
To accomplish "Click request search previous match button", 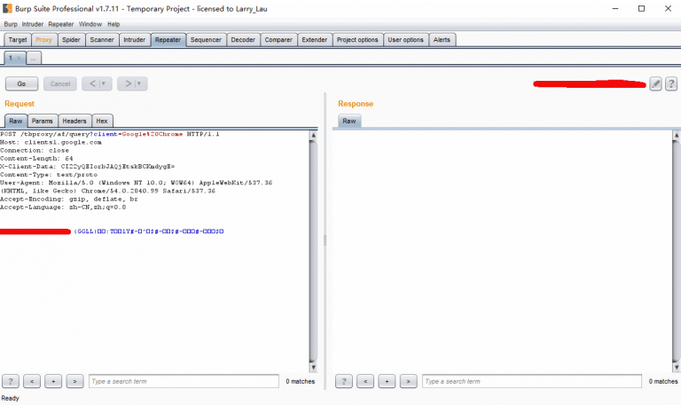I will coord(32,381).
